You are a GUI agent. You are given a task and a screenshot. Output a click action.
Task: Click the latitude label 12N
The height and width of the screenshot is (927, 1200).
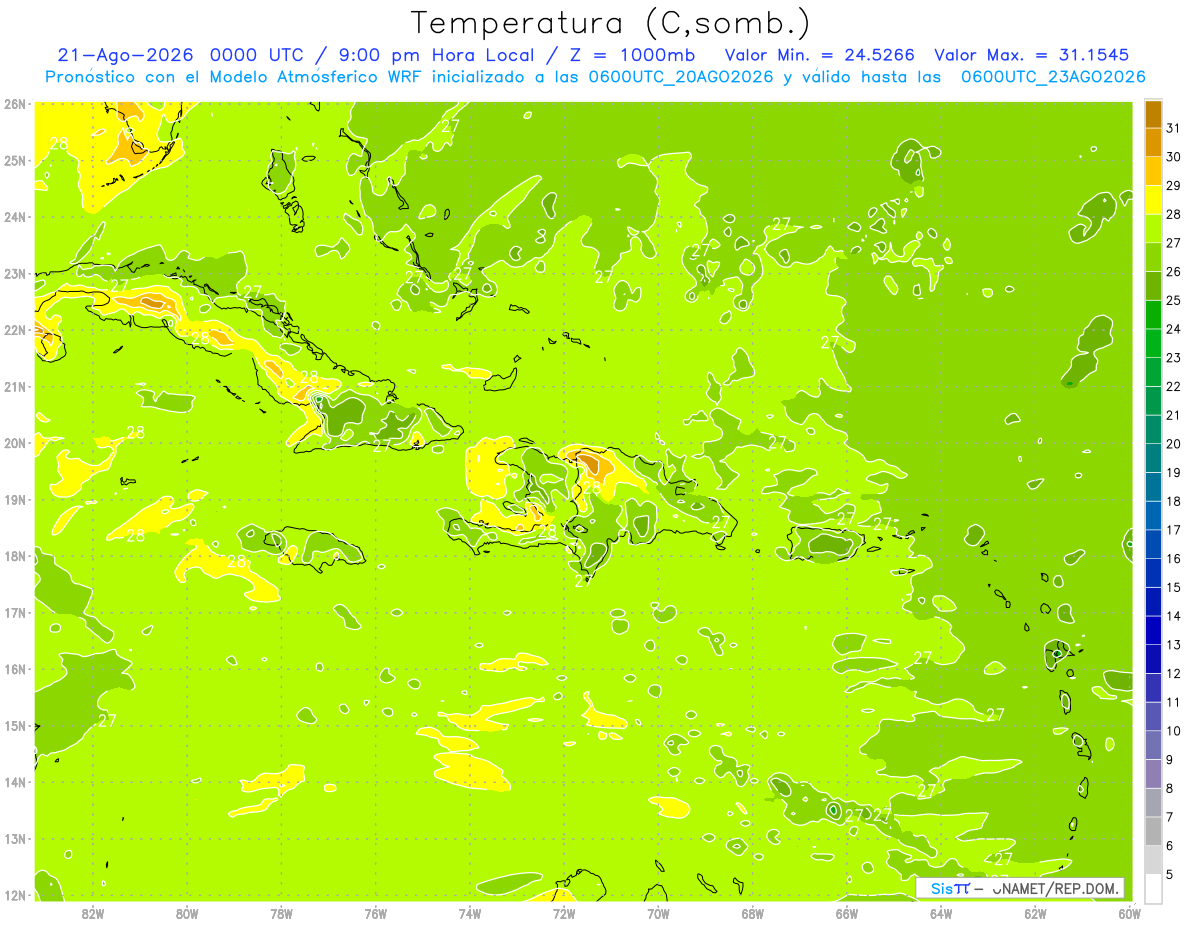point(15,895)
